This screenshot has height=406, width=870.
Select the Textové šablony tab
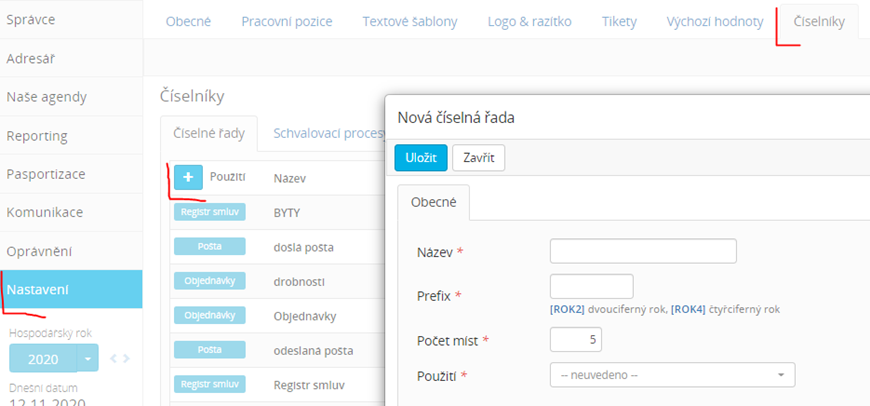click(x=410, y=21)
